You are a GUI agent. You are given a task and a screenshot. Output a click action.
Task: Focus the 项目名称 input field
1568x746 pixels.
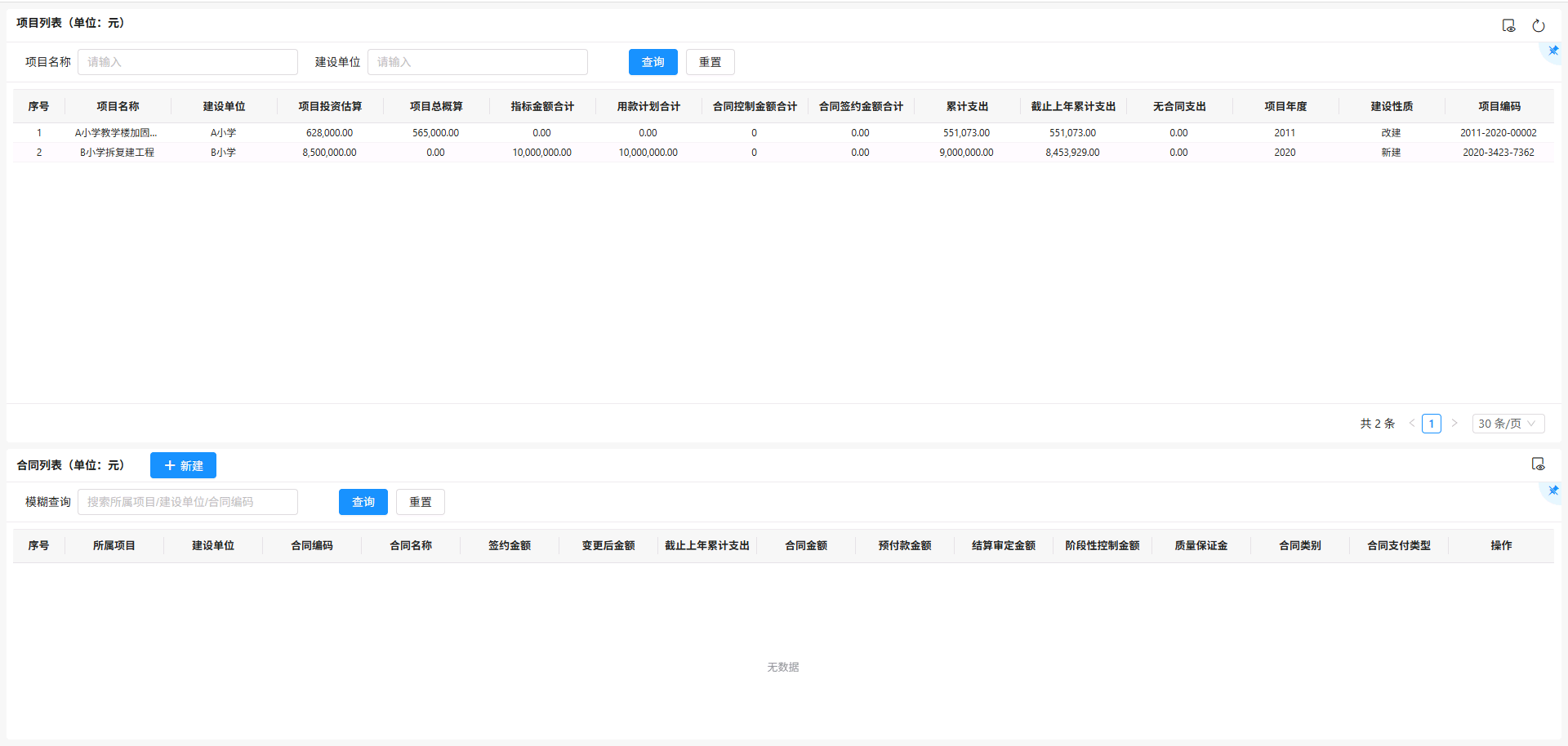[187, 62]
